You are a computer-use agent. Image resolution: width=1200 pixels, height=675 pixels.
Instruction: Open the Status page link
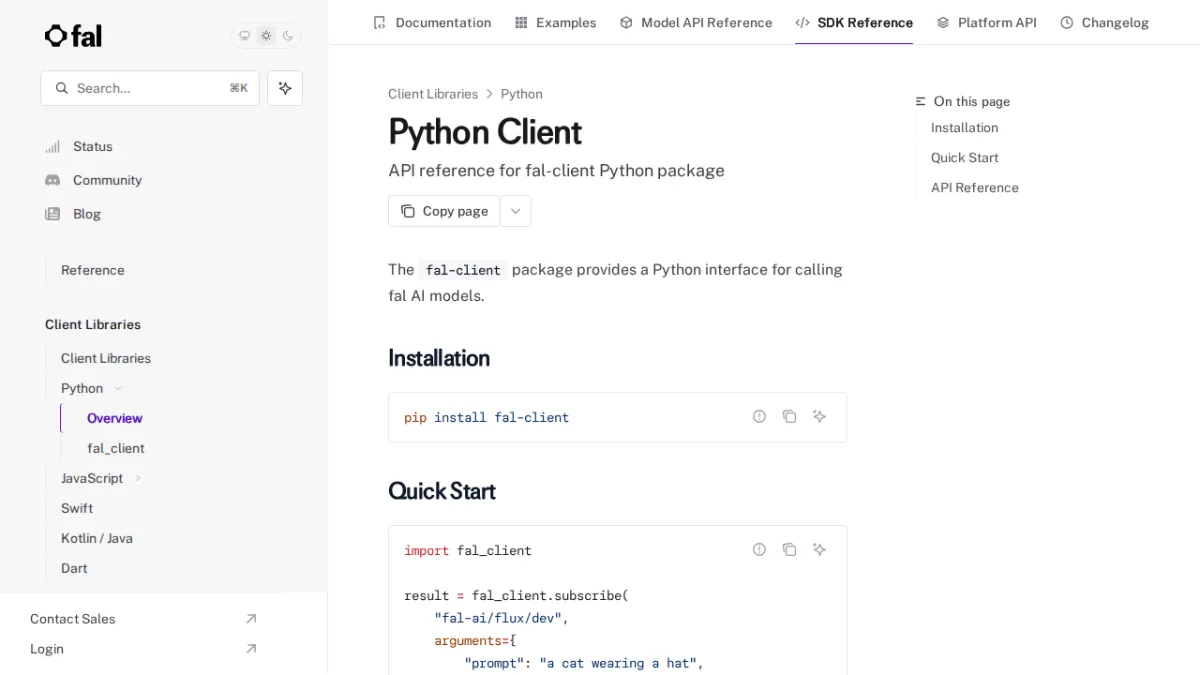tap(93, 146)
